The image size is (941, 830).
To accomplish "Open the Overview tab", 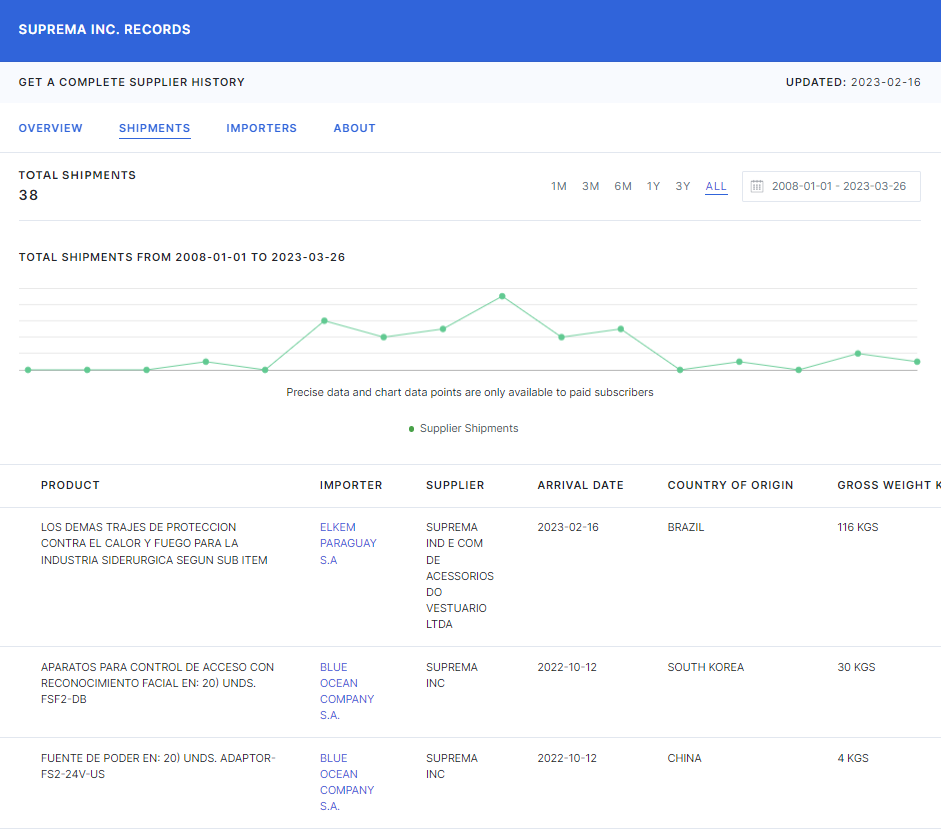I will [51, 128].
